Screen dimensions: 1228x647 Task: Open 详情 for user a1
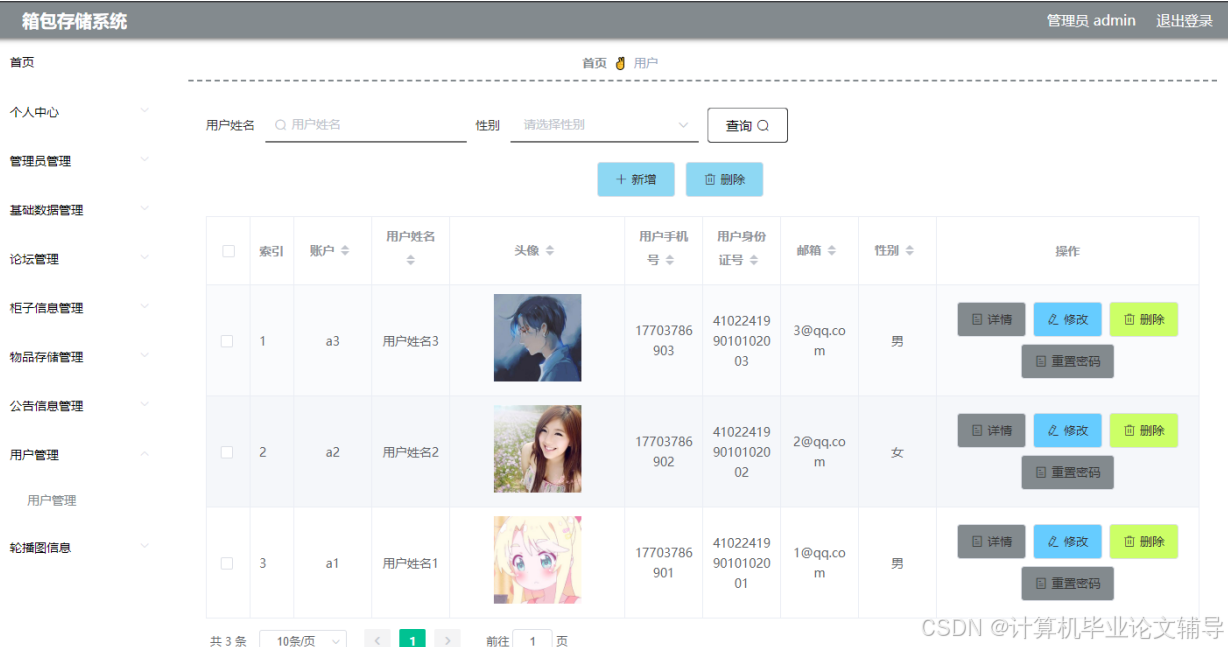tap(991, 541)
